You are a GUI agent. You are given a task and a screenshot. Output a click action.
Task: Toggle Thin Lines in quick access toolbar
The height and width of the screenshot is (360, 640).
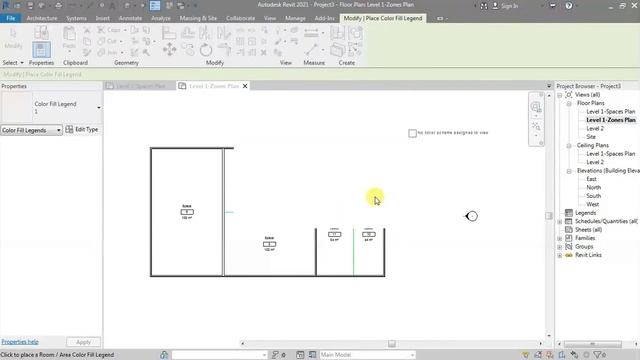155,6
